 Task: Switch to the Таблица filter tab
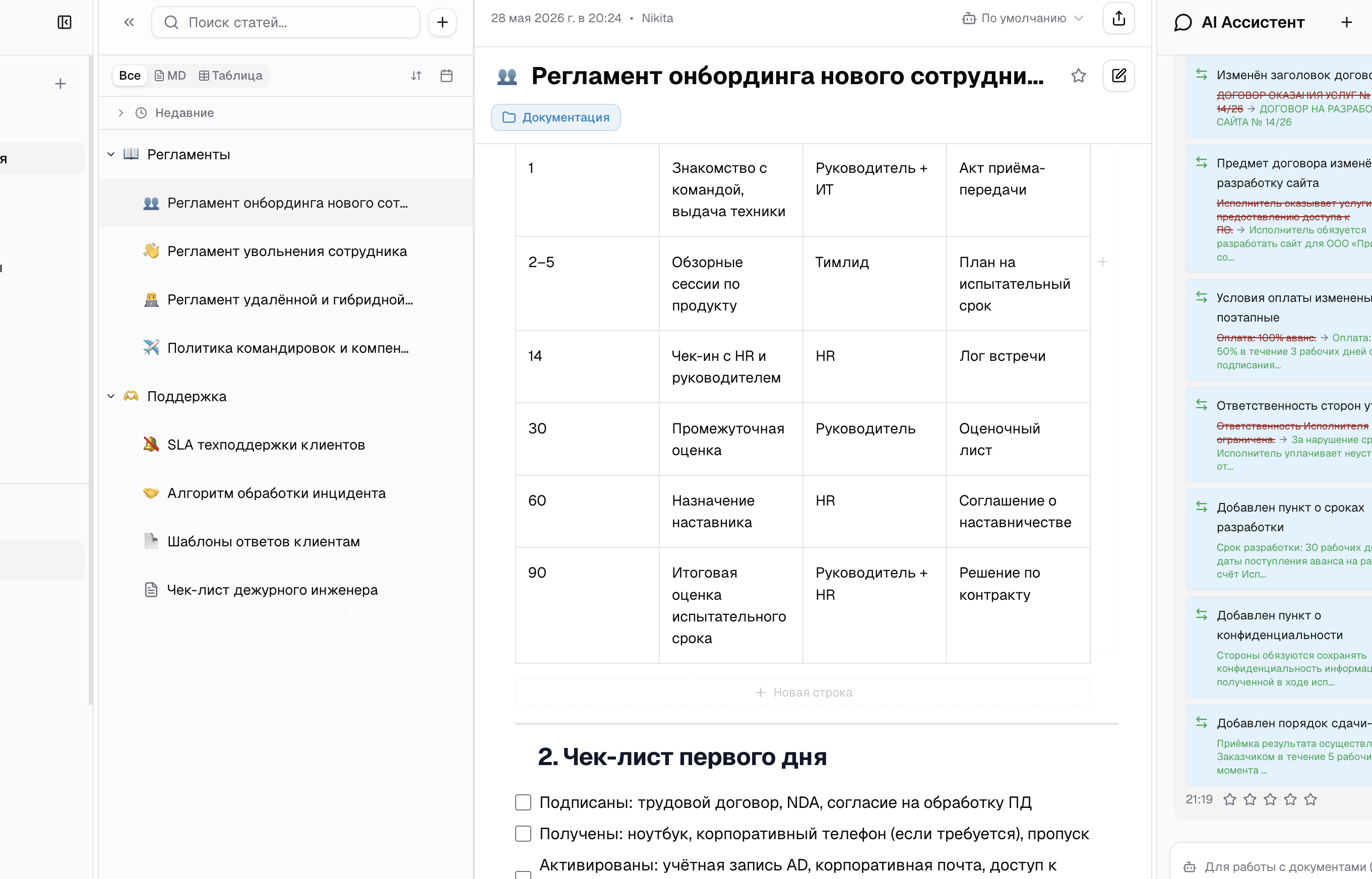pyautogui.click(x=230, y=75)
